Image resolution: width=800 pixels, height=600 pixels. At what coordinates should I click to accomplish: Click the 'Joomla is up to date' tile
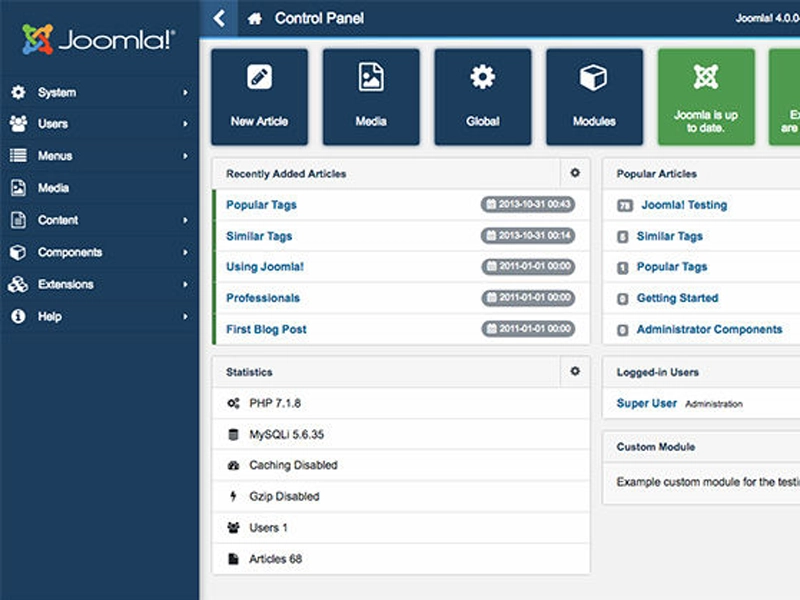point(706,97)
